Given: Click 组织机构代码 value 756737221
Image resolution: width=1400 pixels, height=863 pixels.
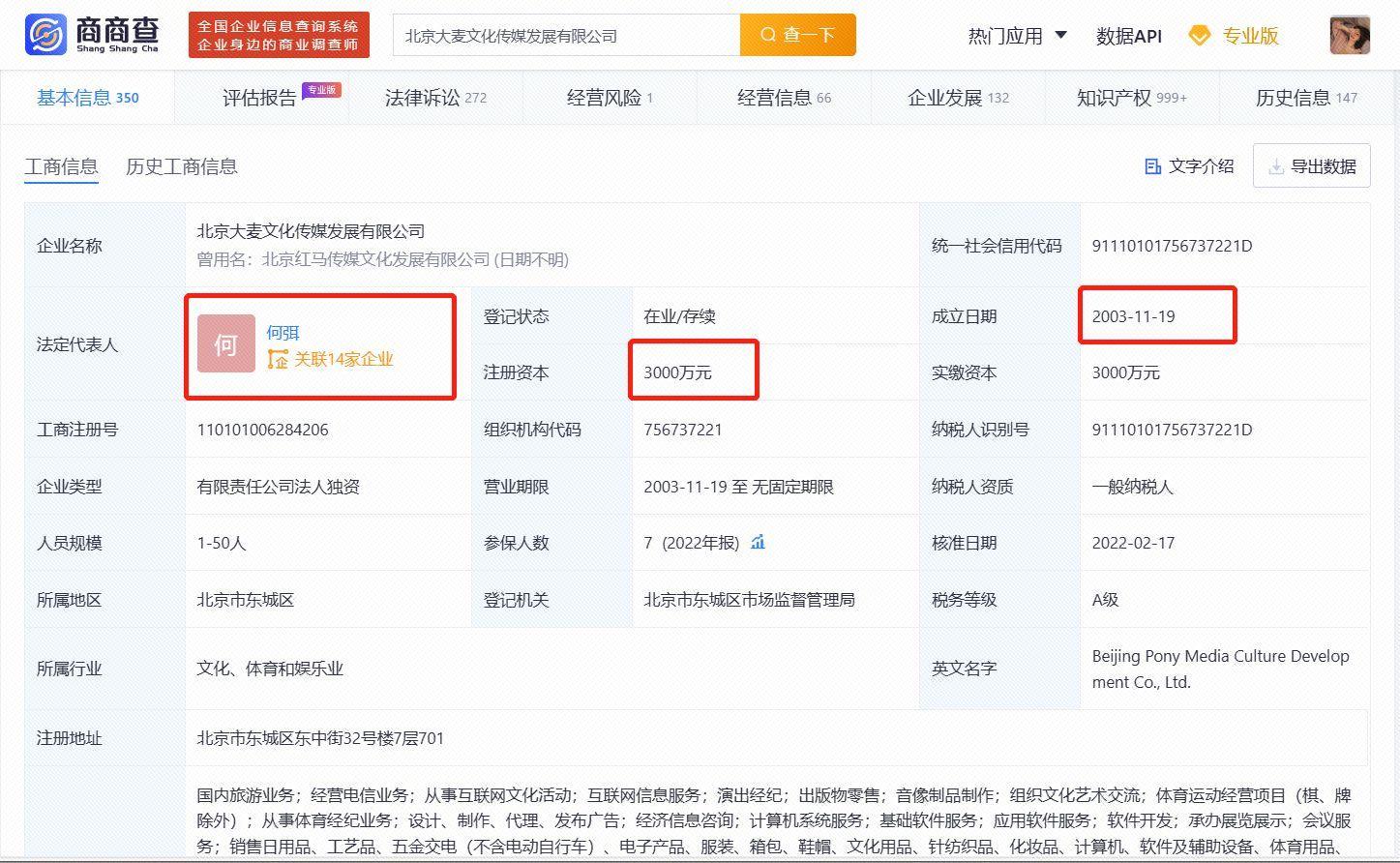Looking at the screenshot, I should coord(683,430).
